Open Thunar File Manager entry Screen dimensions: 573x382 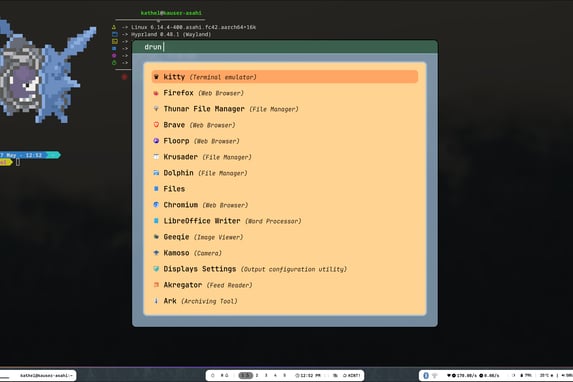pos(285,109)
